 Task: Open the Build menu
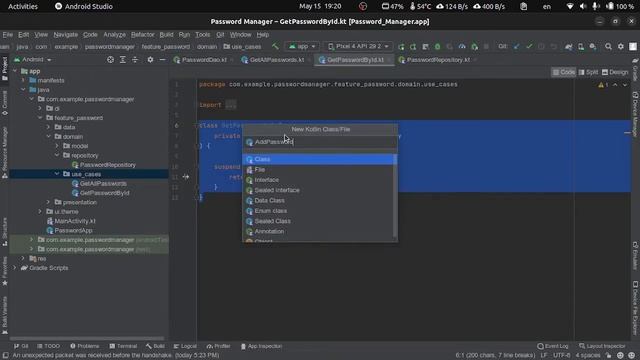point(166,35)
